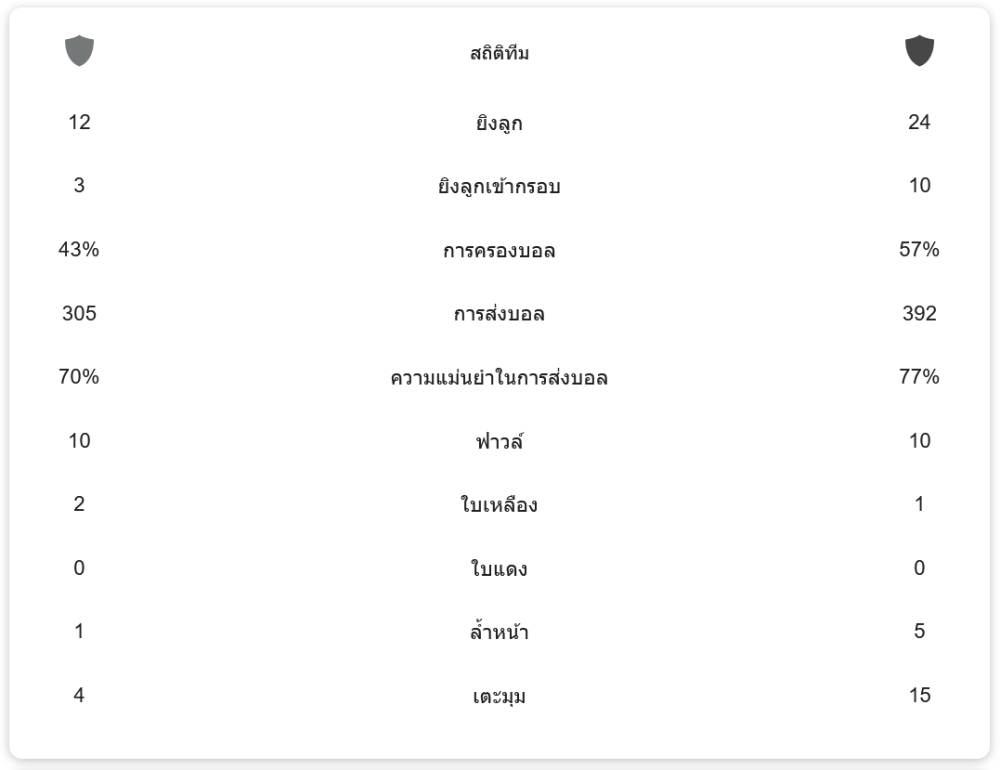The image size is (1000, 770).
Task: Click the left team's gray shield icon
Action: click(79, 51)
